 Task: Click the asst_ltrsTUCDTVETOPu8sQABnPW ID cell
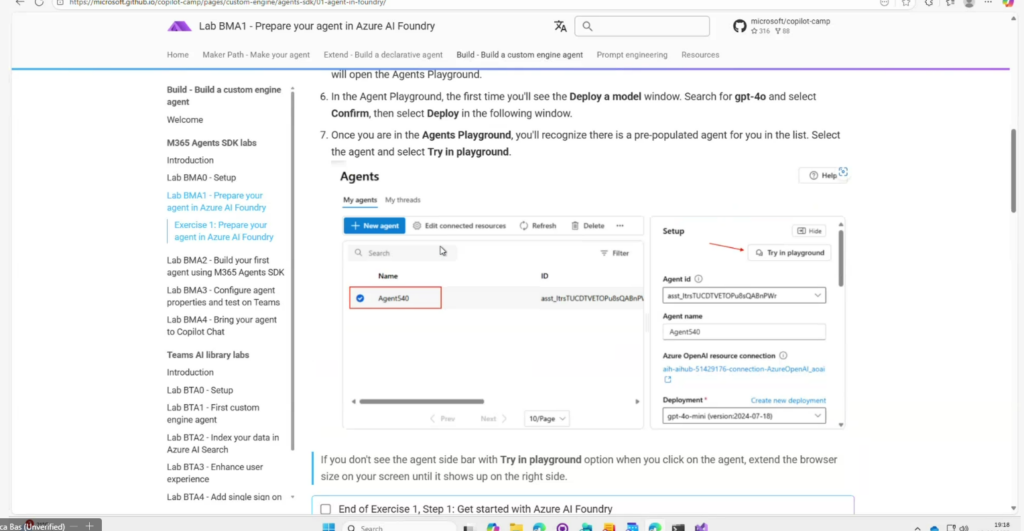[592, 298]
